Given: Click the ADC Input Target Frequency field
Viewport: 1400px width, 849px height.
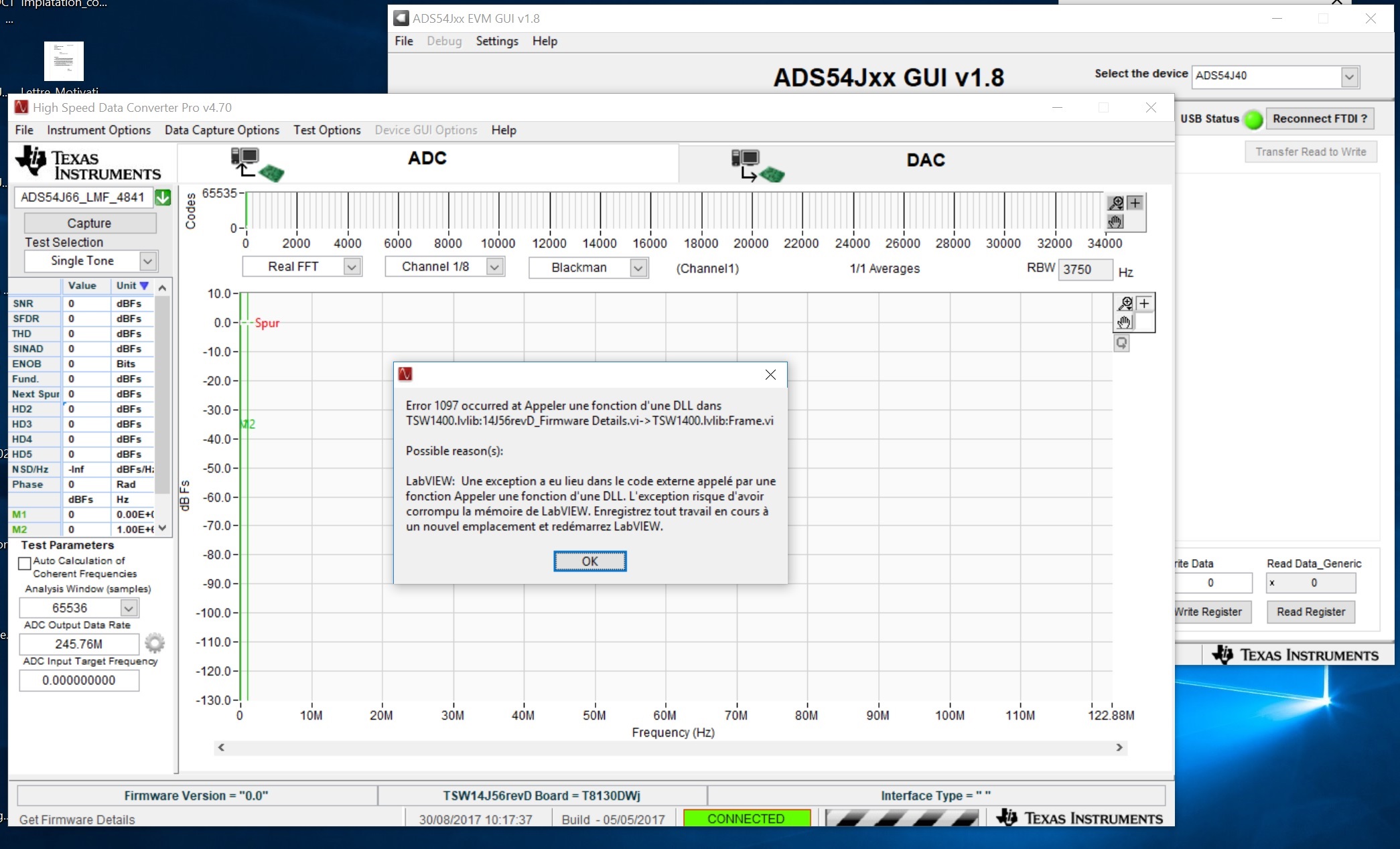Looking at the screenshot, I should [x=79, y=680].
